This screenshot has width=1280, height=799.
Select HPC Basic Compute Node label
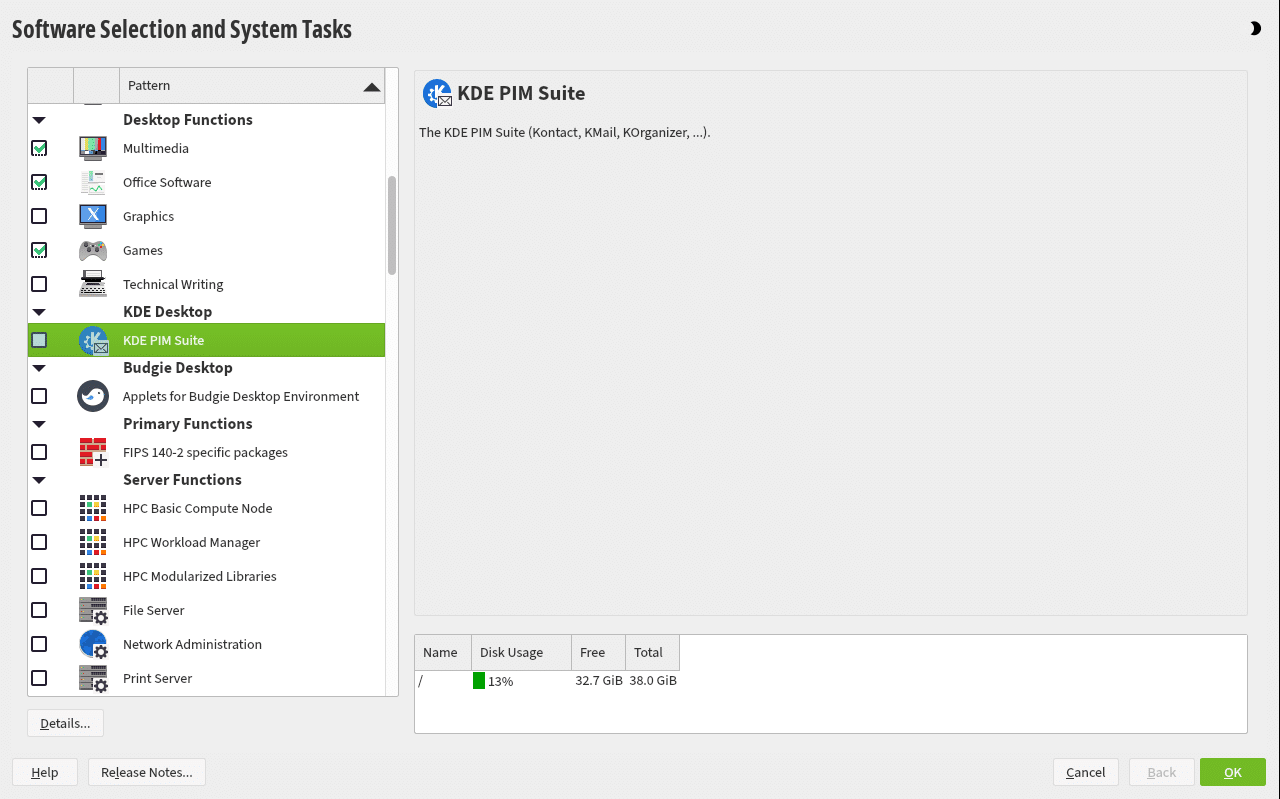(198, 508)
